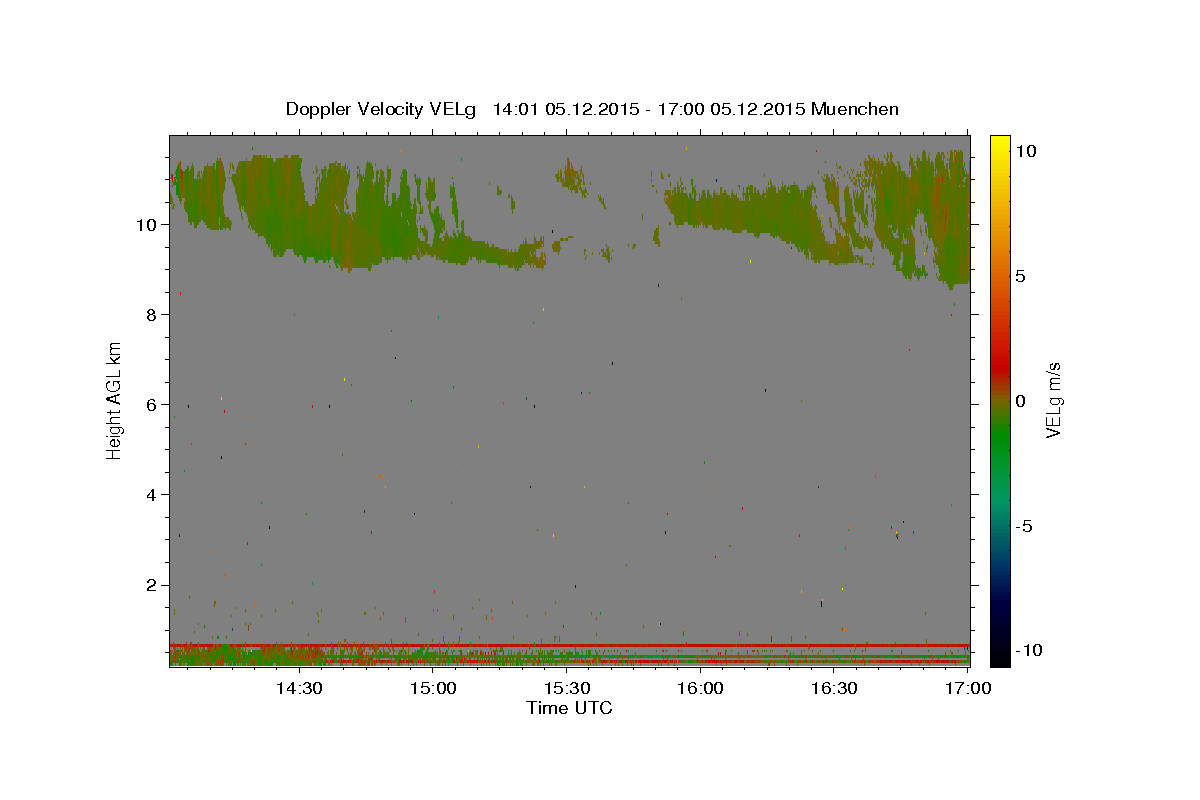Click the 15:00 time tick label
The image size is (1200, 800).
tap(432, 688)
